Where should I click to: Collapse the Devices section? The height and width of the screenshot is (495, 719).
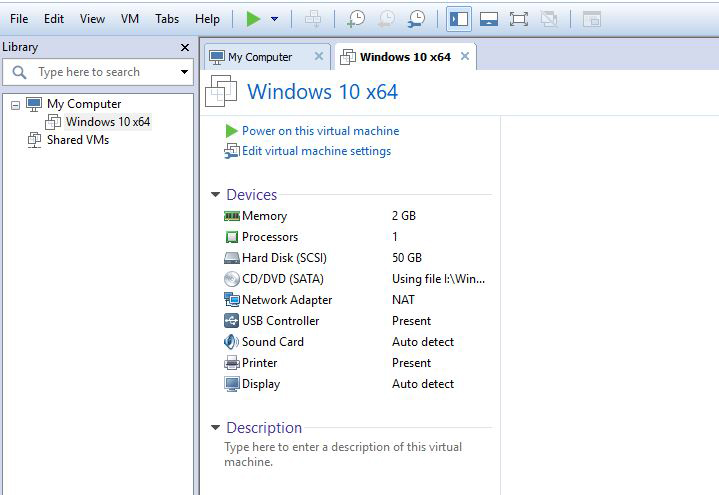pos(215,195)
